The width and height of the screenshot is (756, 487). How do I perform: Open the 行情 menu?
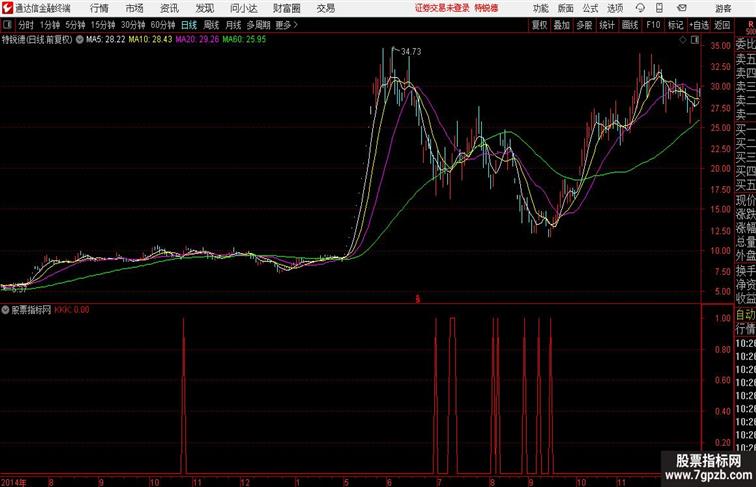[99, 8]
